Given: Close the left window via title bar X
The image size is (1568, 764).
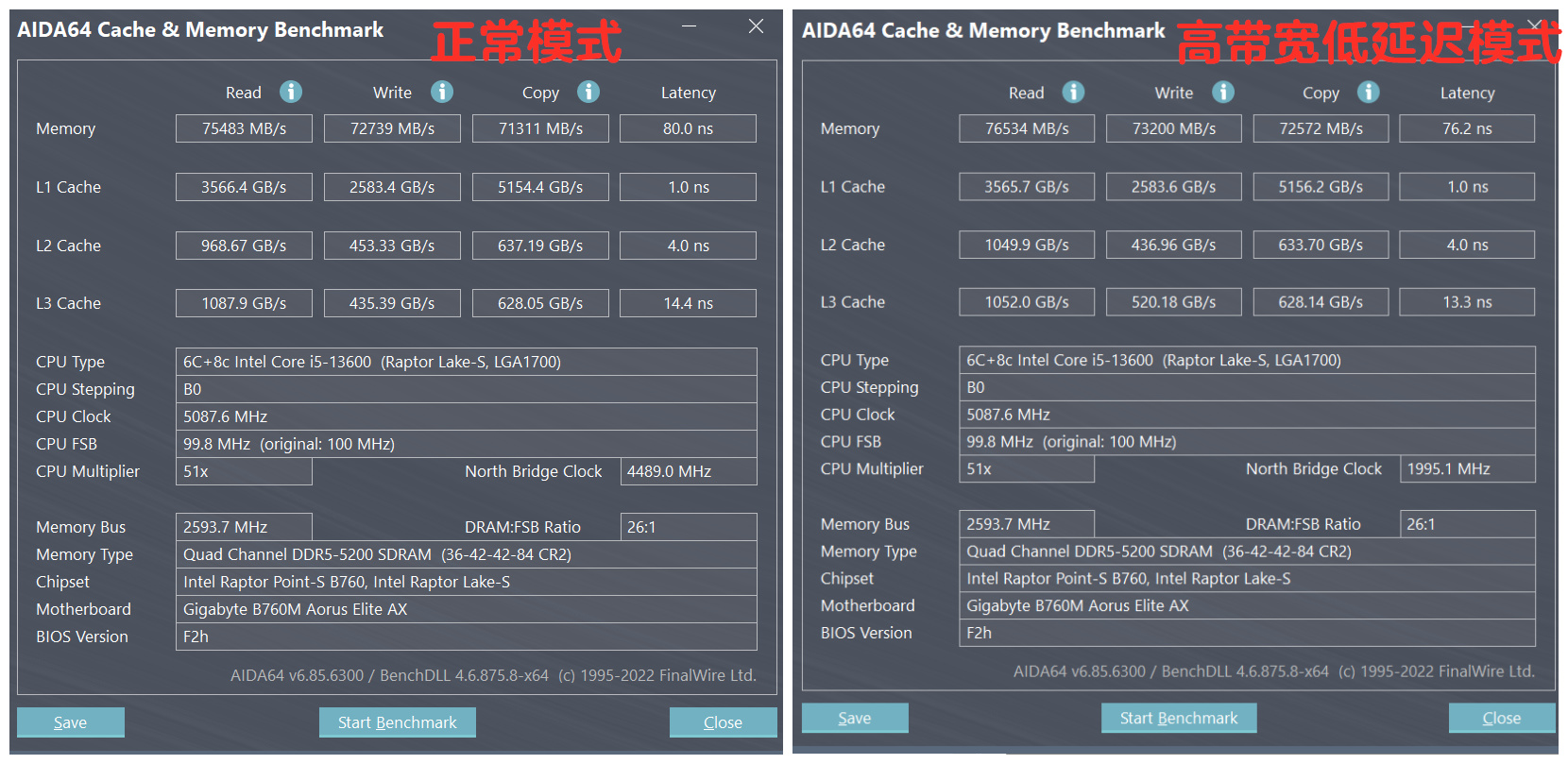Looking at the screenshot, I should (x=756, y=26).
